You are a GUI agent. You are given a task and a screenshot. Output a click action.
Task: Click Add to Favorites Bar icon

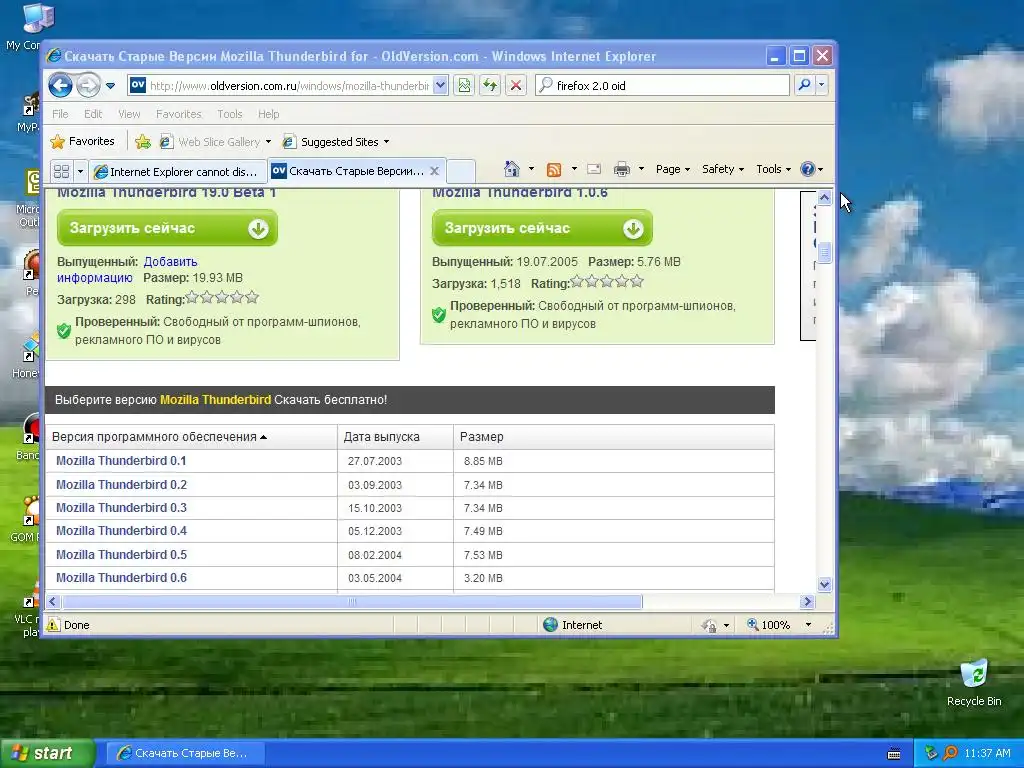pyautogui.click(x=143, y=141)
